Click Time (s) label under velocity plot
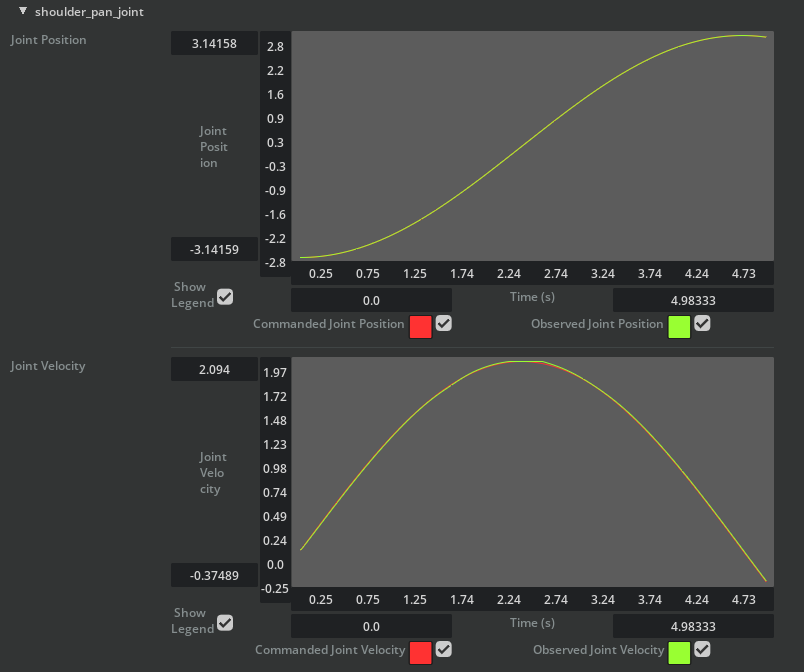This screenshot has width=804, height=672. coord(532,623)
